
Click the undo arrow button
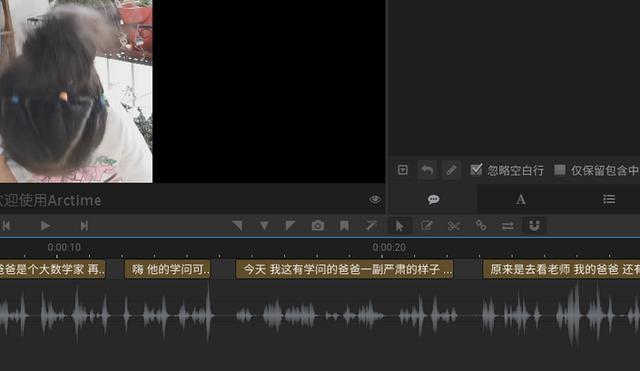(427, 170)
